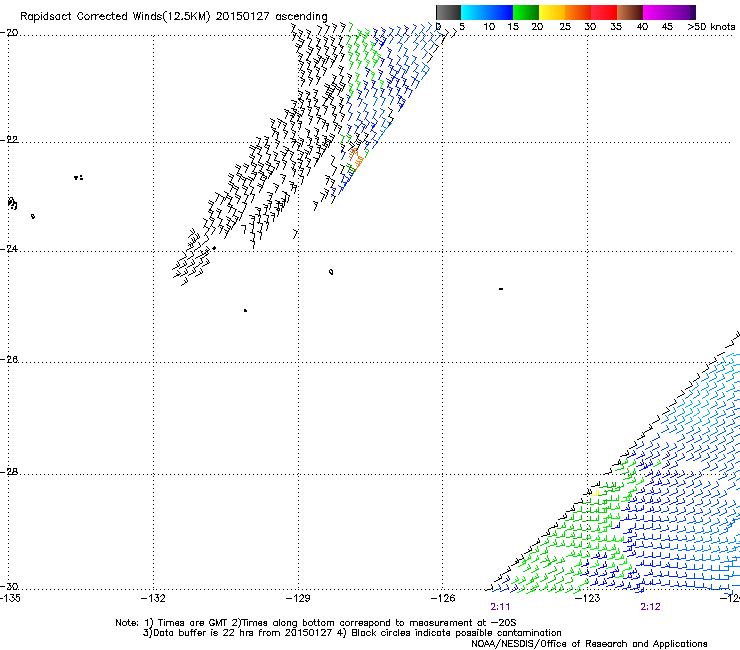Screen dimensions: 740x650
Task: Select the red 30-35 knots color swatch
Action: point(604,12)
